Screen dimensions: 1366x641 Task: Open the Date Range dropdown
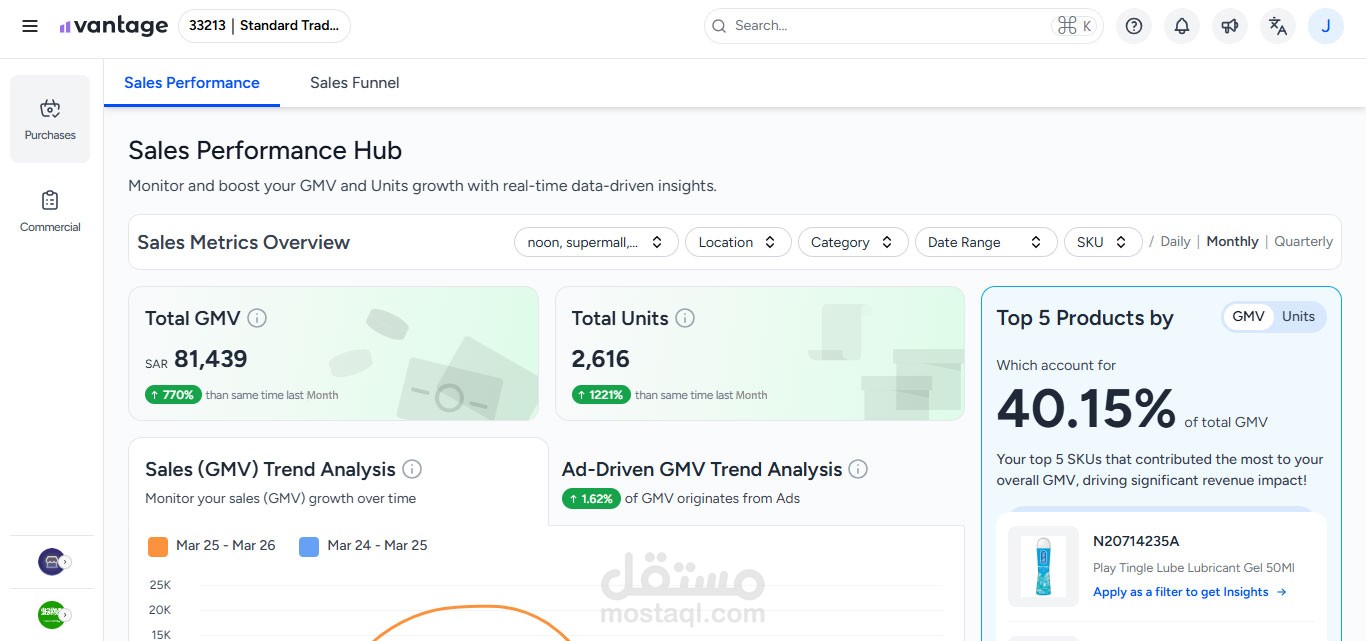[x=986, y=242]
